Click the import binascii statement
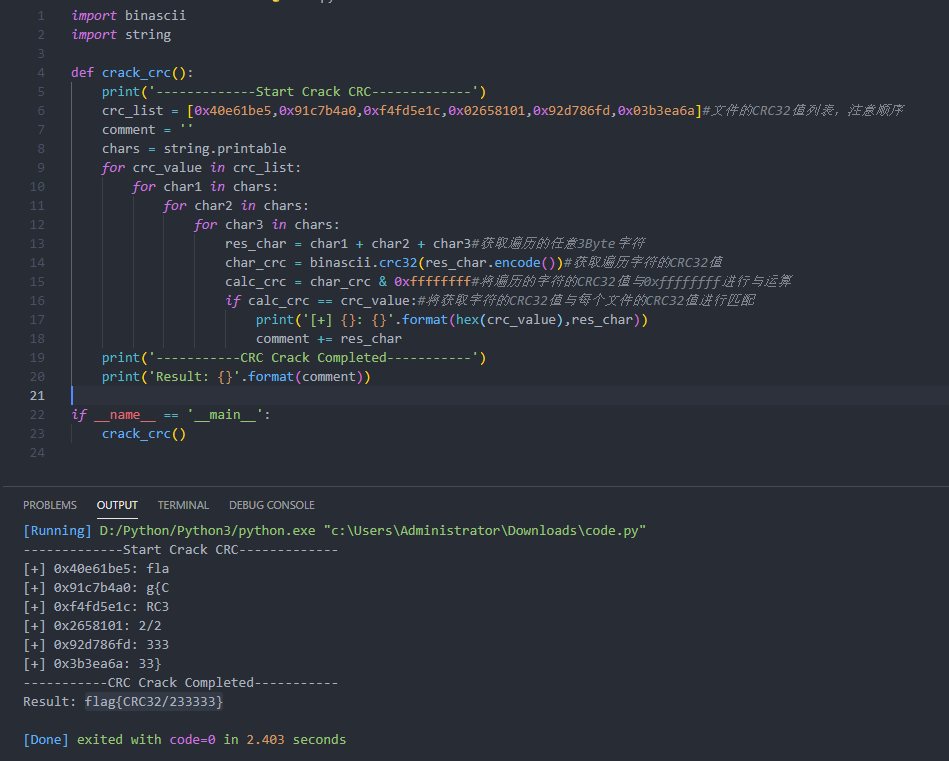The width and height of the screenshot is (949, 761). pyautogui.click(x=126, y=15)
